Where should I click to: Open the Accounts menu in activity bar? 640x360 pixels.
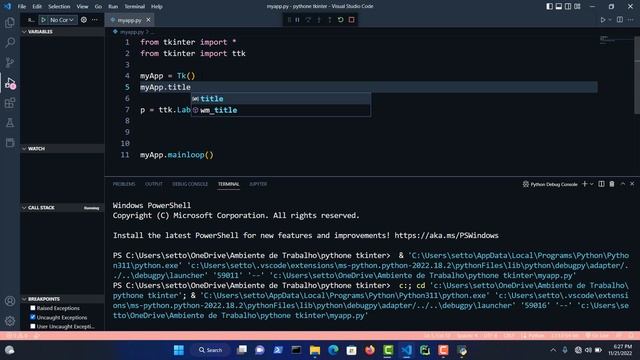10,301
